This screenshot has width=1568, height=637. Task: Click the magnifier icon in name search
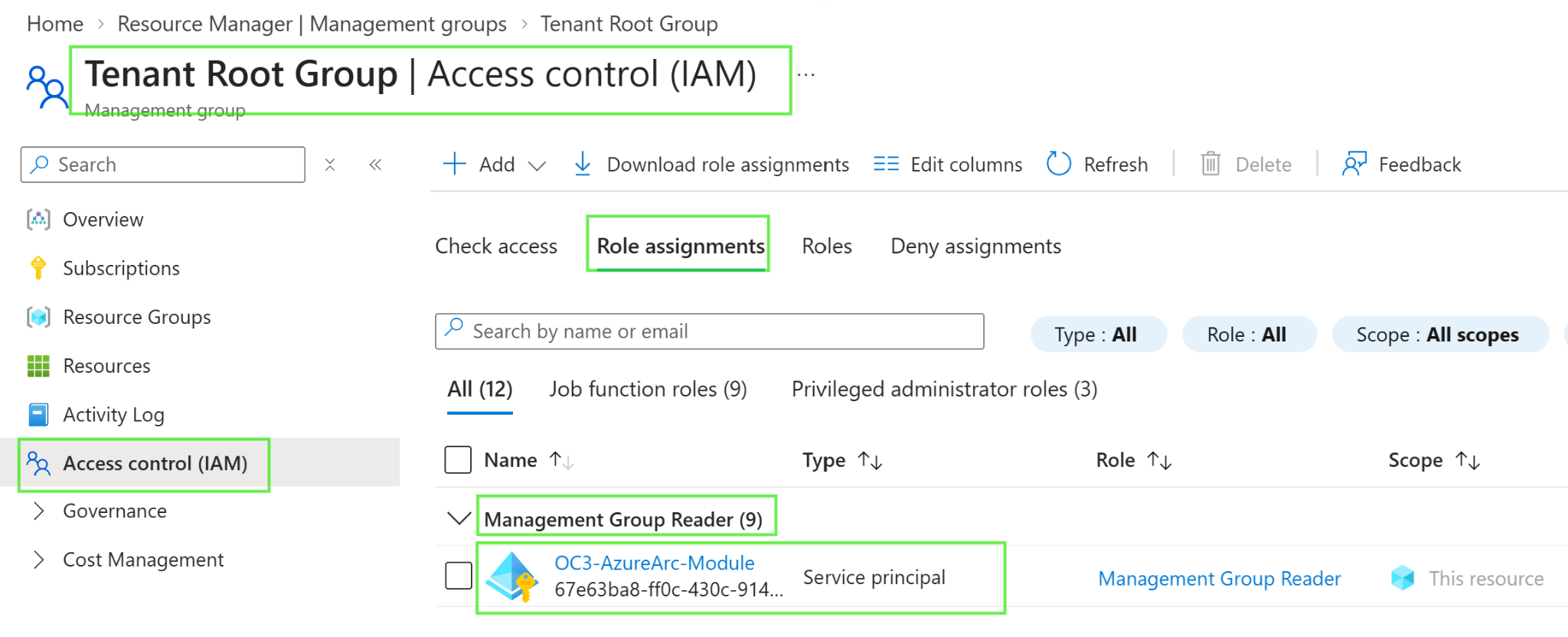454,327
